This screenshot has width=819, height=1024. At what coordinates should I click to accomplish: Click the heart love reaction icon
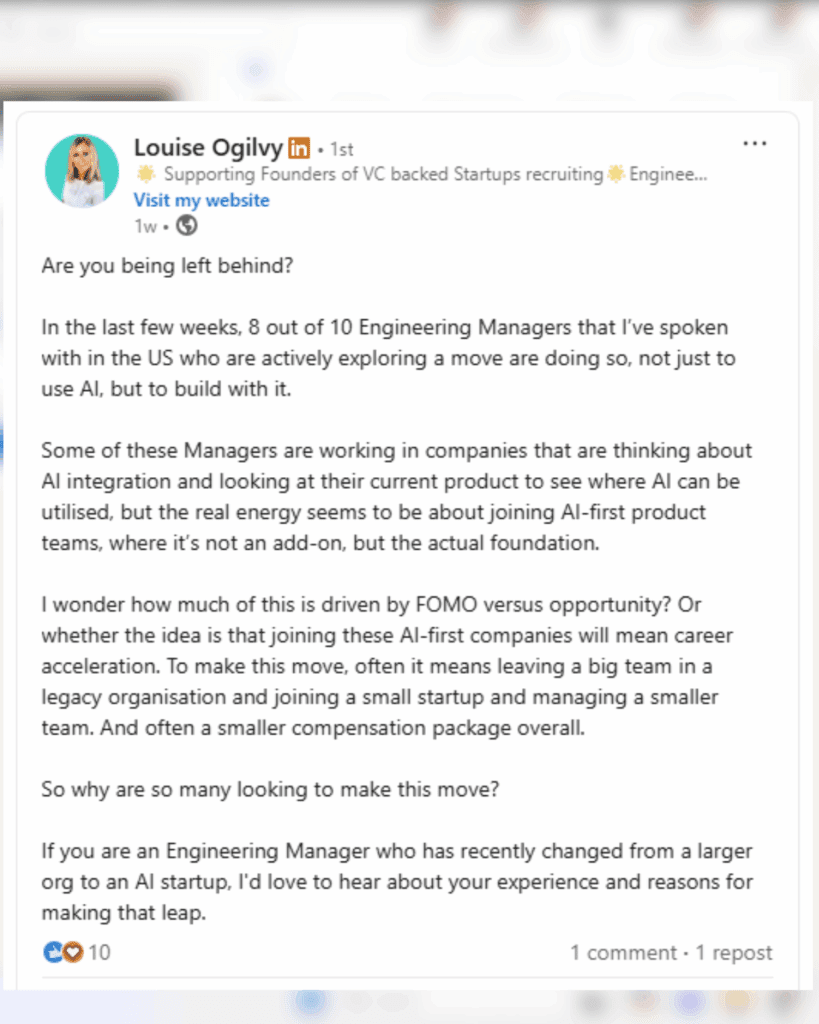(x=72, y=952)
